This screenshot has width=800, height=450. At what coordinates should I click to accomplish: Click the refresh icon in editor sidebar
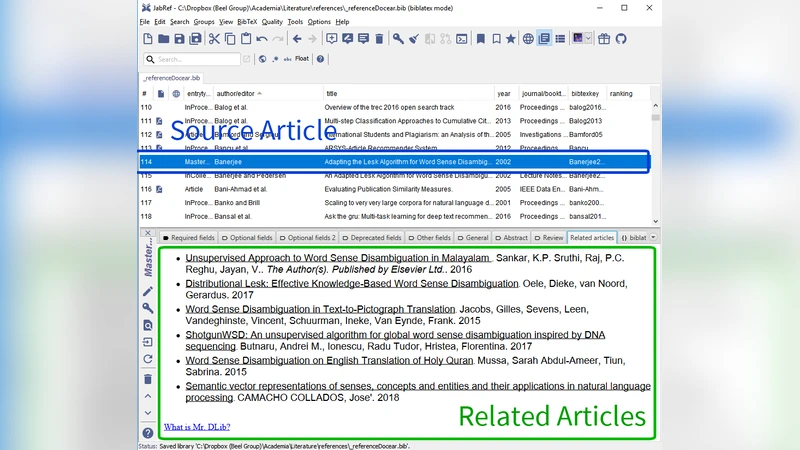148,358
